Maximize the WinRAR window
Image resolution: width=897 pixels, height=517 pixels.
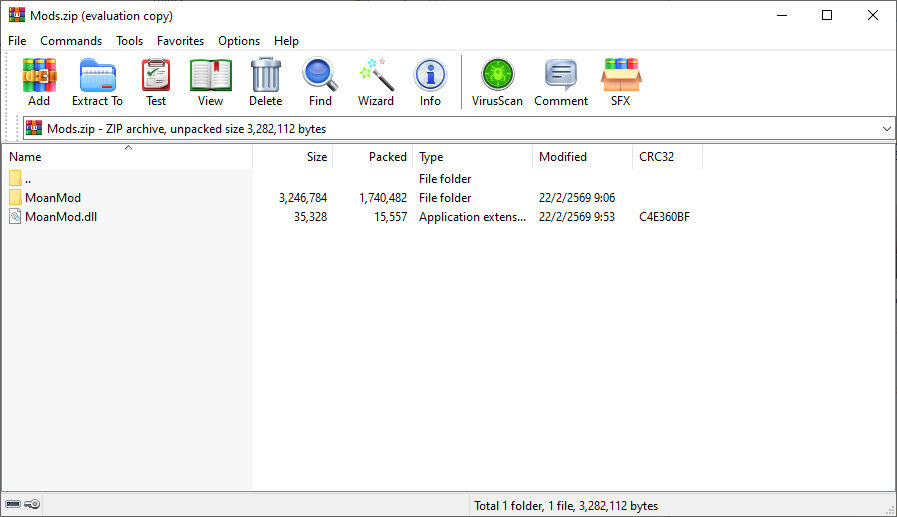tap(827, 15)
